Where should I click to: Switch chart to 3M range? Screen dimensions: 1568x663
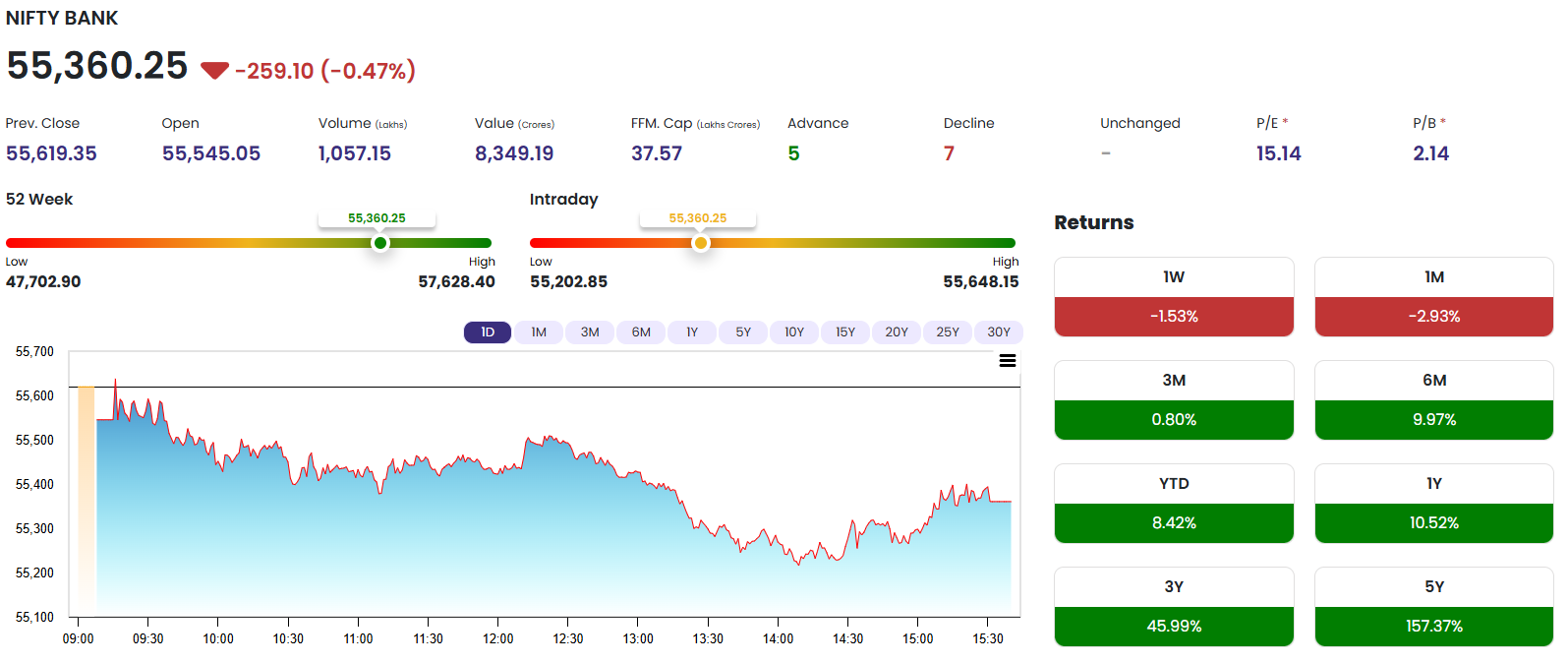tap(590, 332)
